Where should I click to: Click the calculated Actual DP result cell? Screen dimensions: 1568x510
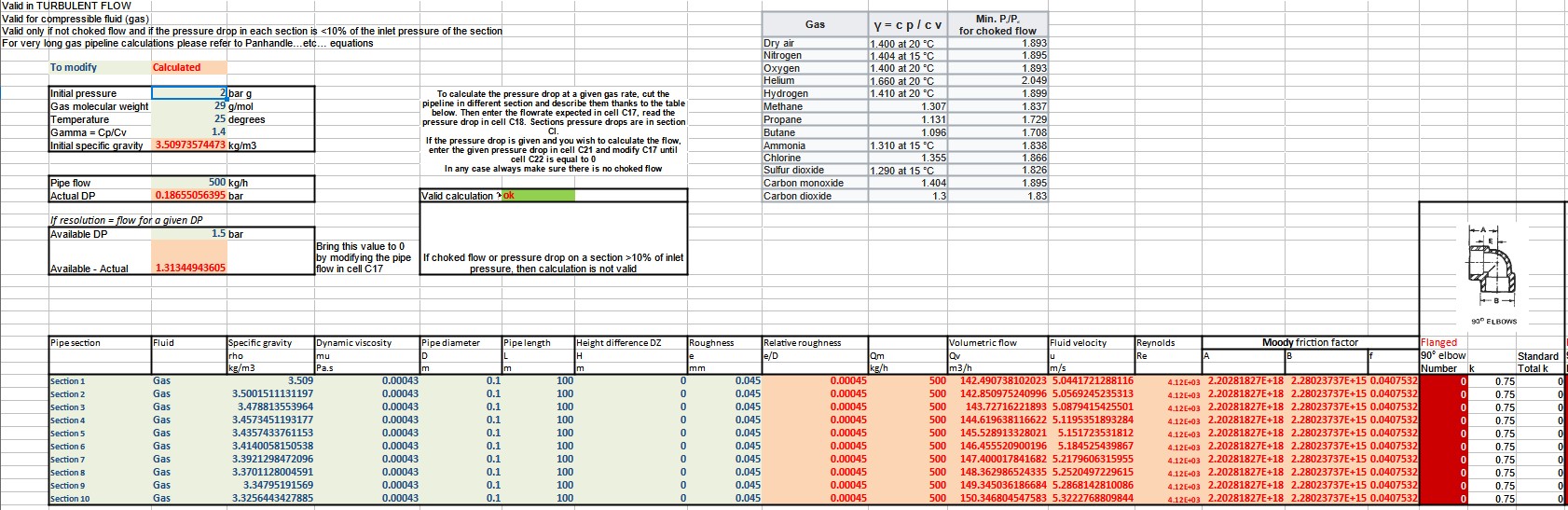[x=189, y=196]
